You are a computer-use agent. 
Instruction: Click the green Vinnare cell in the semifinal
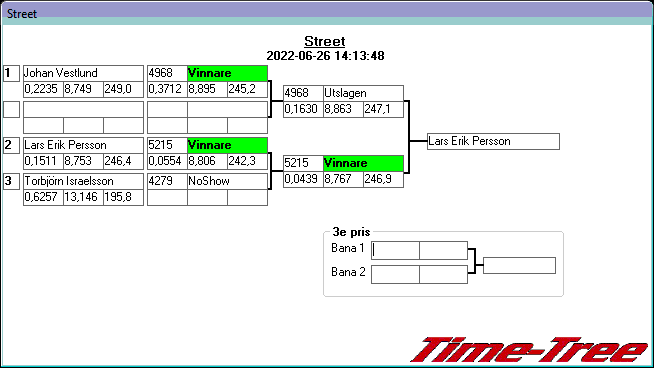(363, 163)
